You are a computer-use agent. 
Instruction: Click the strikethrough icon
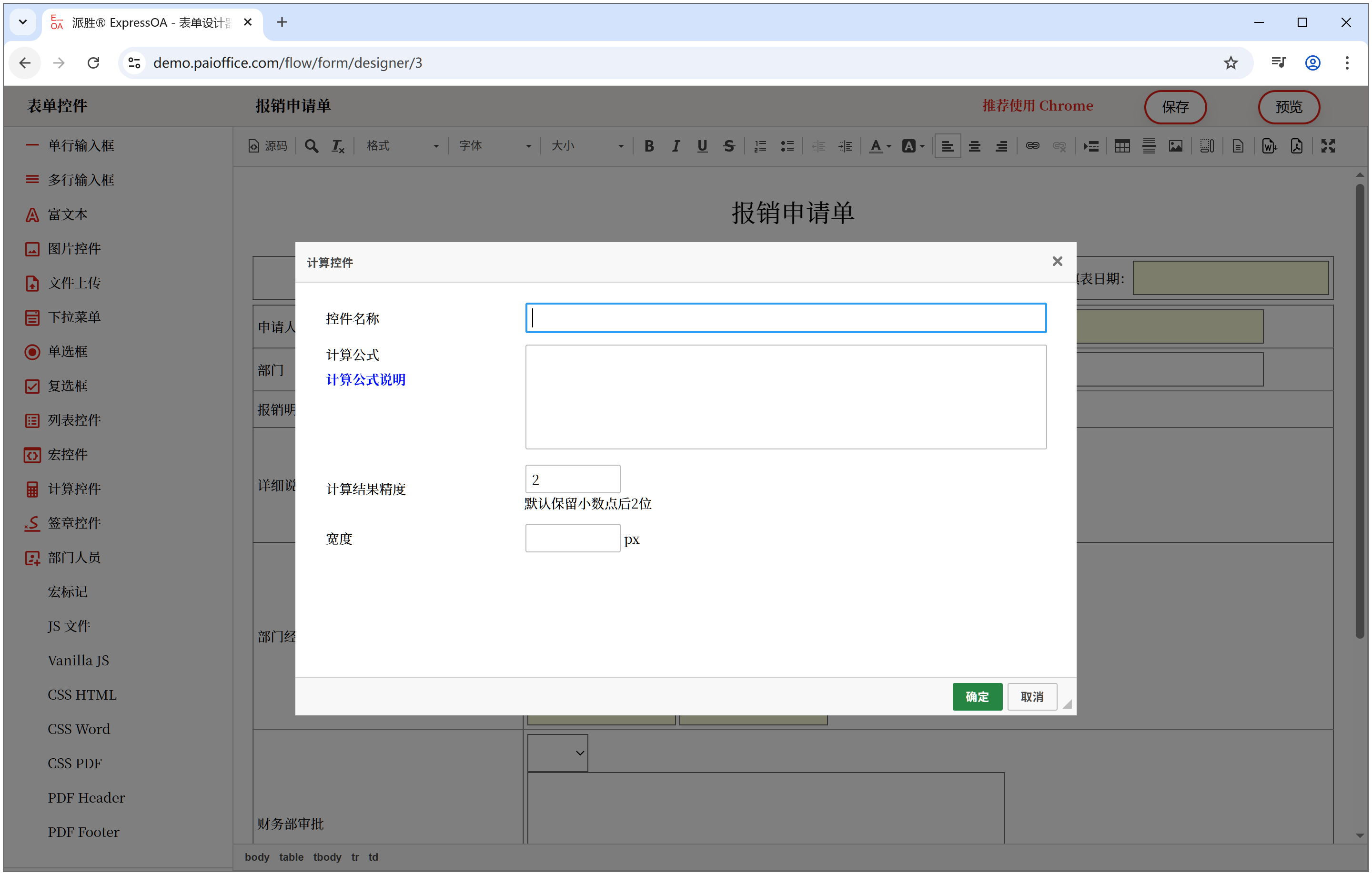(x=729, y=146)
